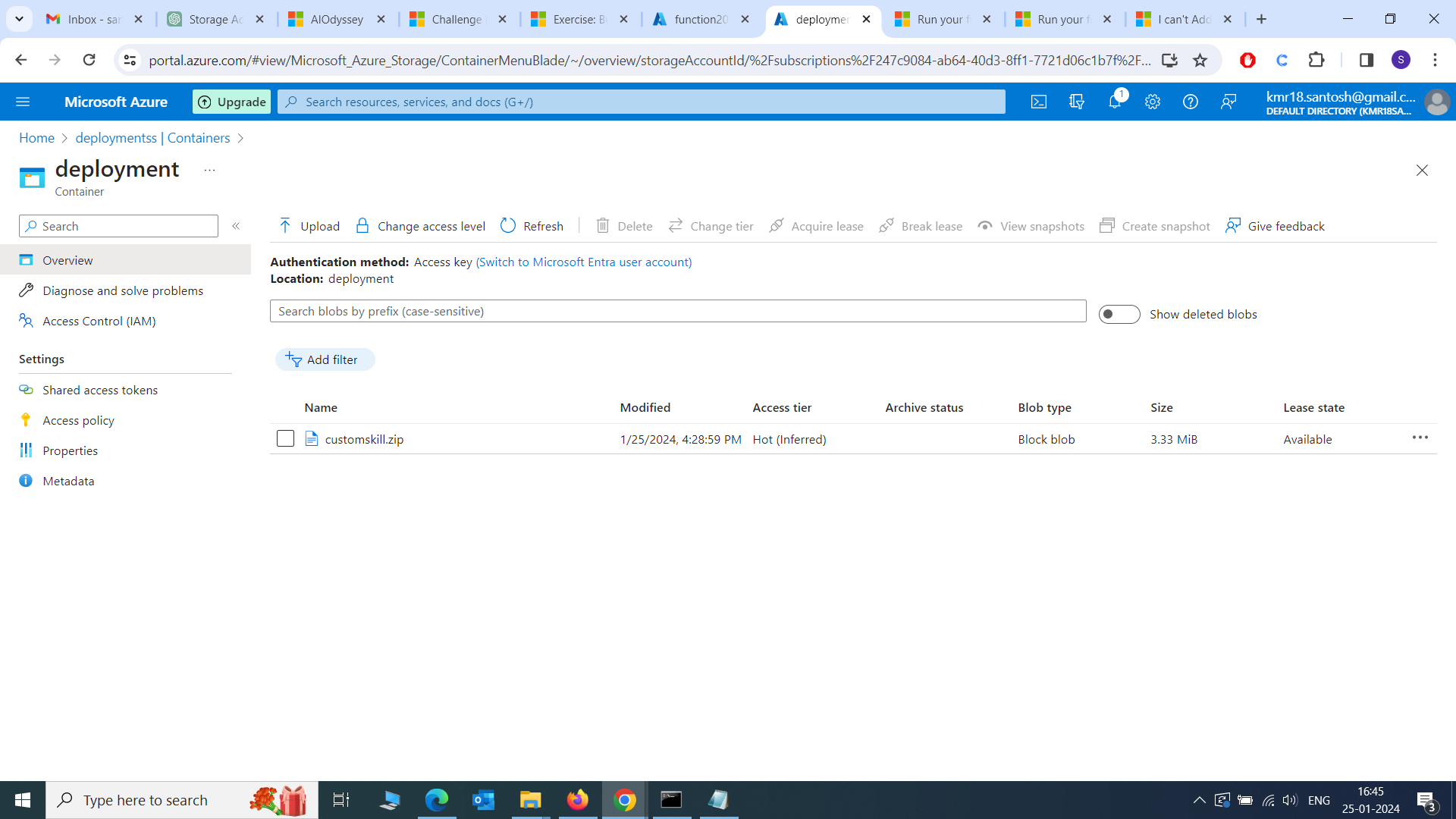Open Access Control (IAM) menu item
Viewport: 1456px width, 819px height.
[x=99, y=321]
